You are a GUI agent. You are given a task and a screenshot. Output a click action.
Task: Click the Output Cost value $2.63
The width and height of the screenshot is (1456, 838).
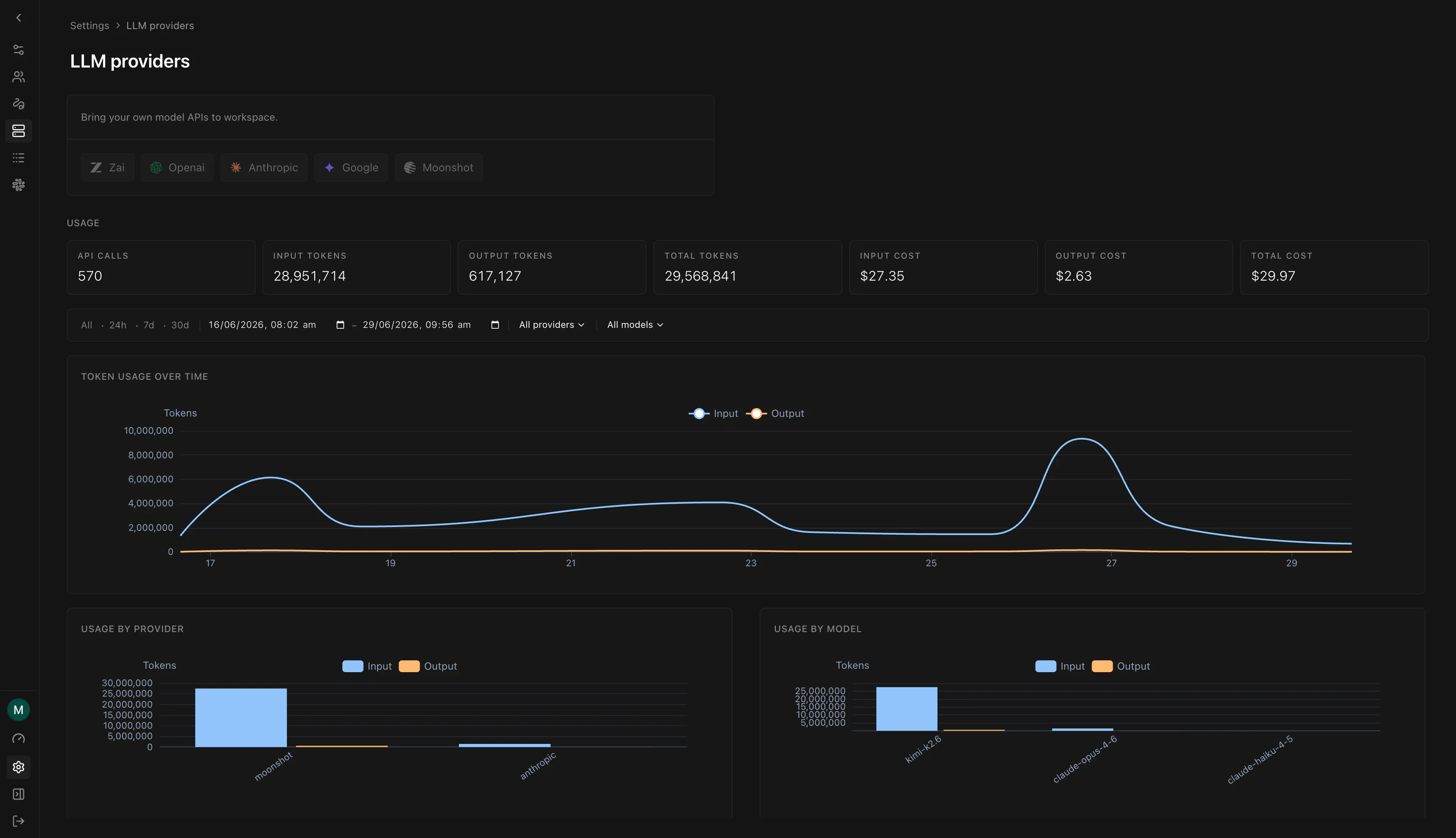pos(1073,276)
